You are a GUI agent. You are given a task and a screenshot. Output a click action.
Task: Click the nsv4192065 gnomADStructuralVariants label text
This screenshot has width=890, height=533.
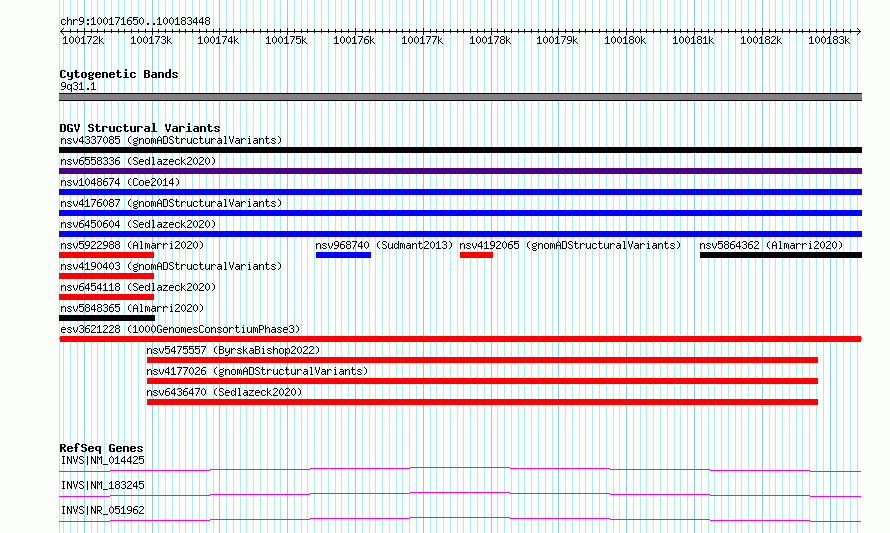coord(570,245)
